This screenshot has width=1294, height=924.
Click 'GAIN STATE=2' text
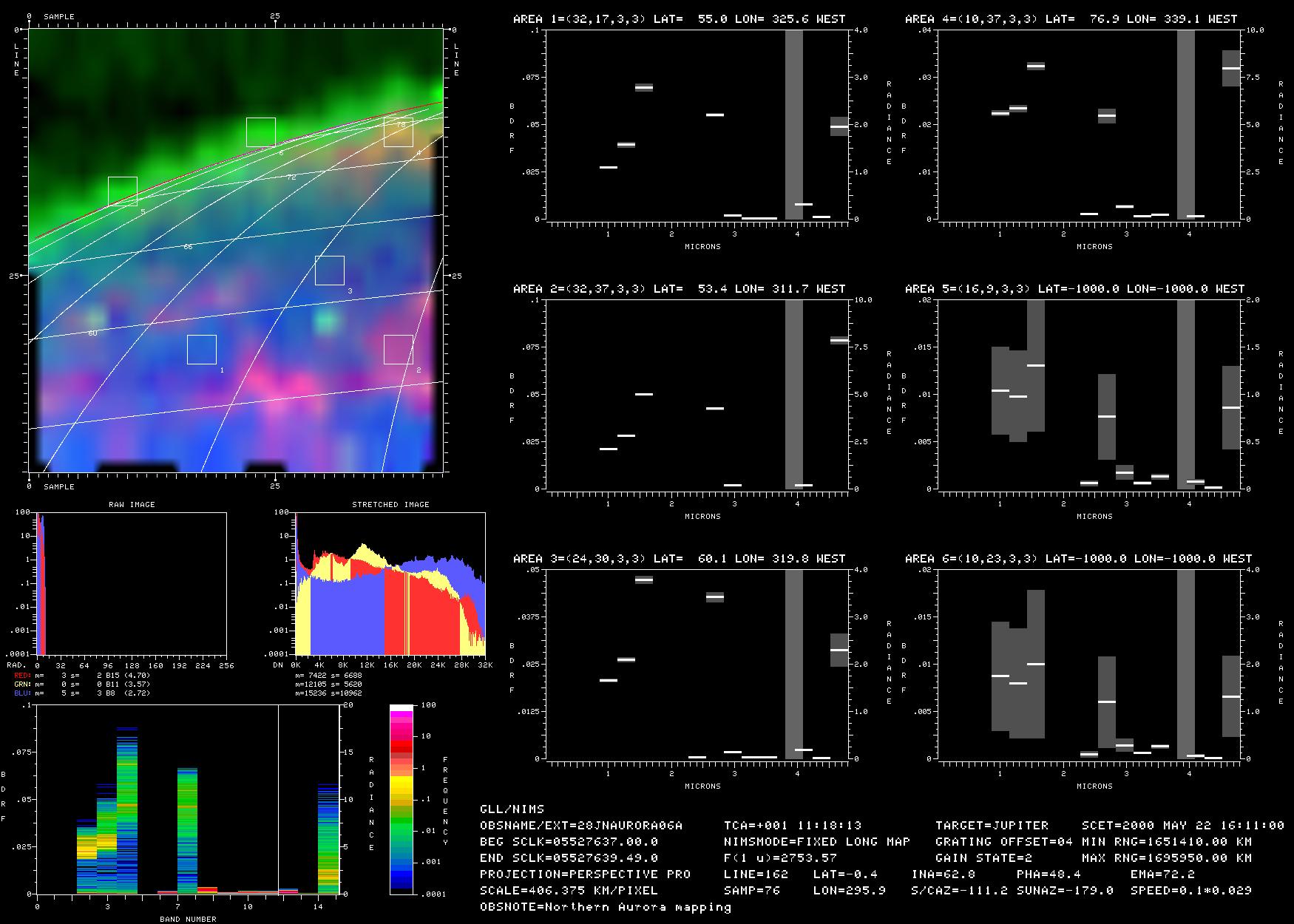(x=983, y=858)
